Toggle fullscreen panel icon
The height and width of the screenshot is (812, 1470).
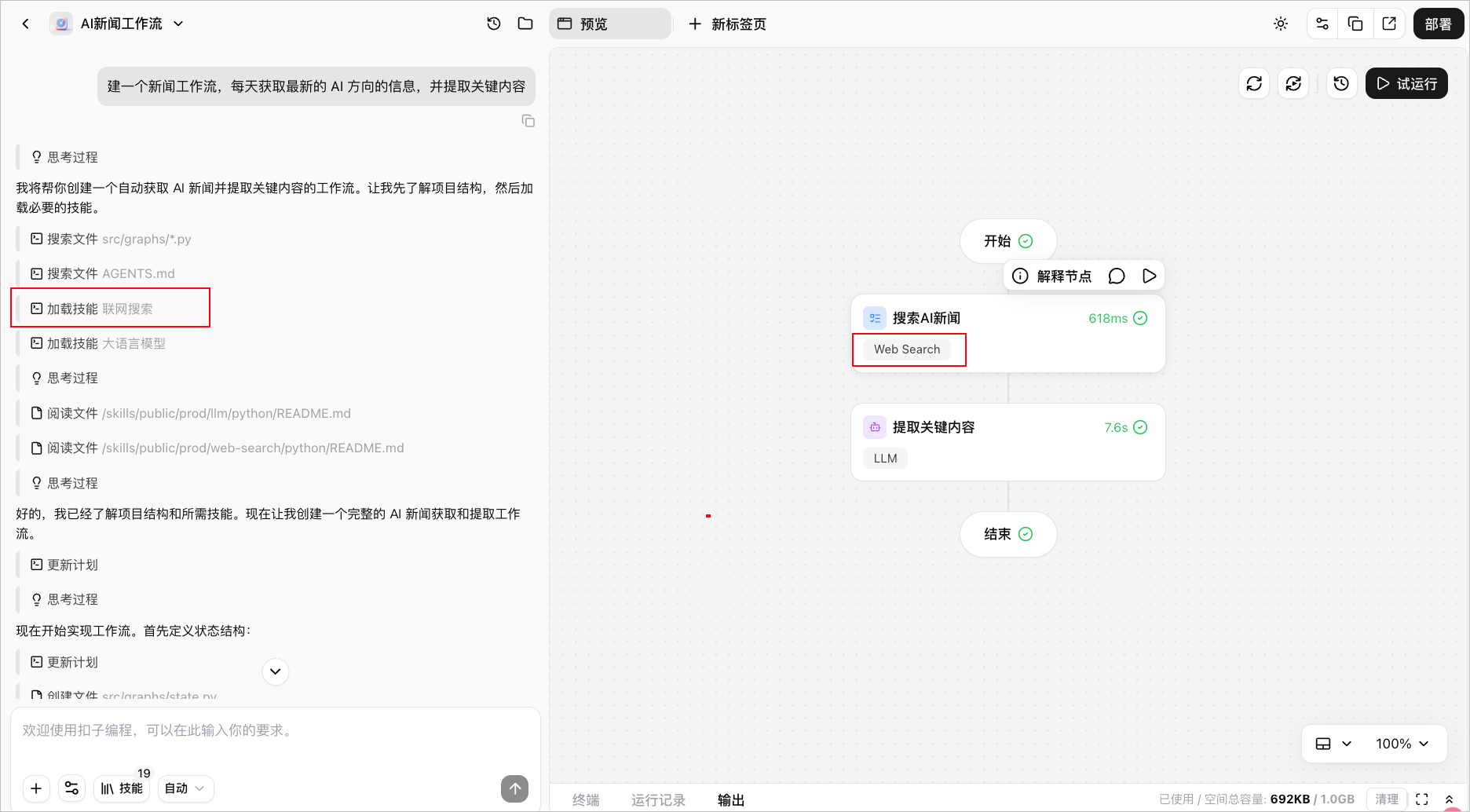click(x=1422, y=799)
